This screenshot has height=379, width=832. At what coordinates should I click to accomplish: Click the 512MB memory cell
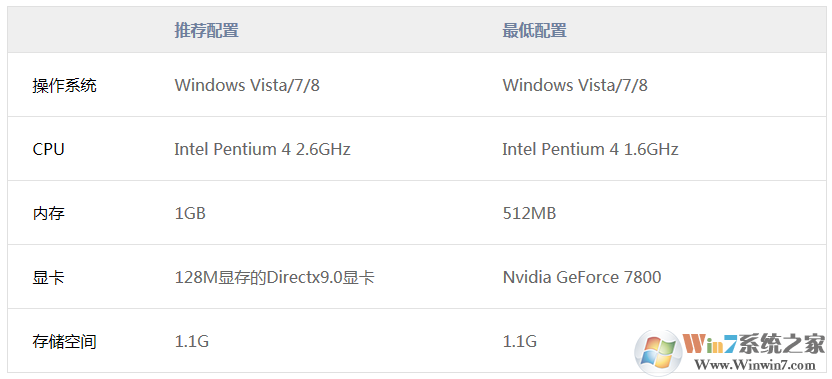[529, 213]
